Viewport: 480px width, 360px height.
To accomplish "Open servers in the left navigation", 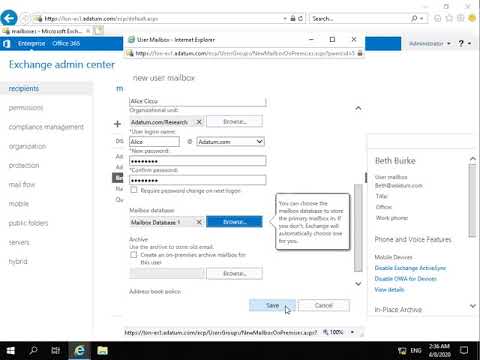I will (x=19, y=242).
